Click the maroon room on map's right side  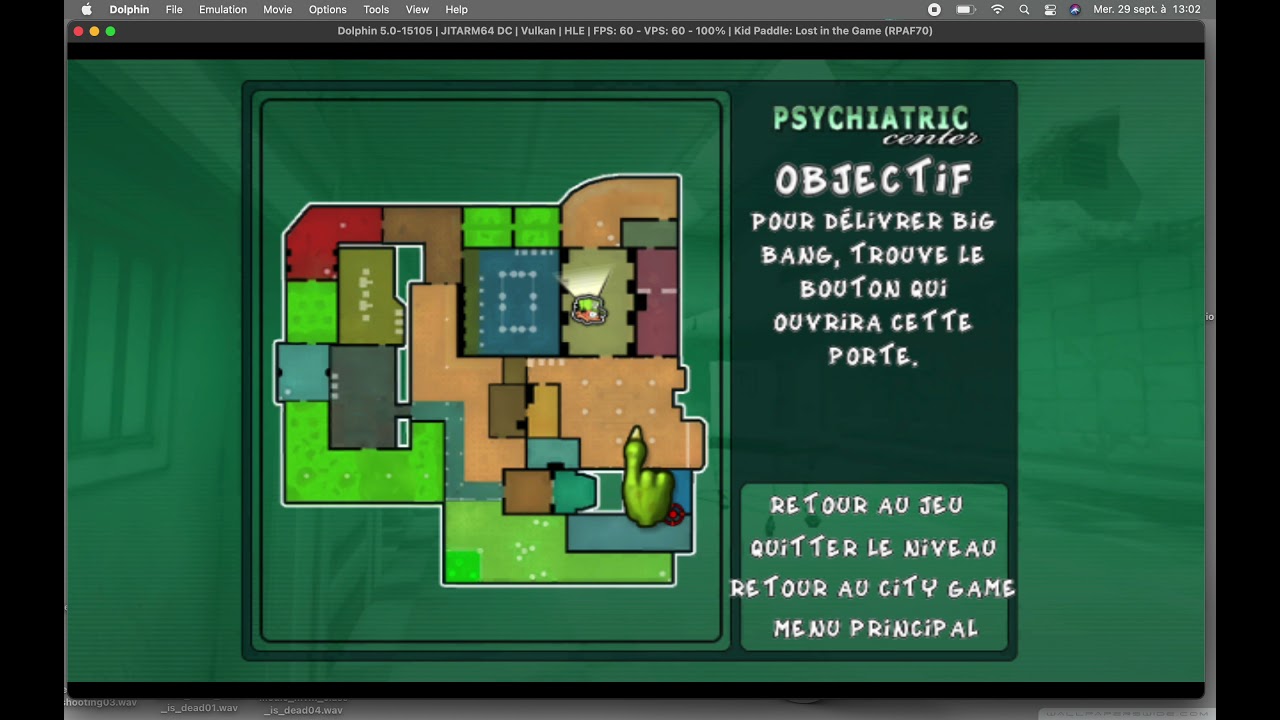click(657, 302)
